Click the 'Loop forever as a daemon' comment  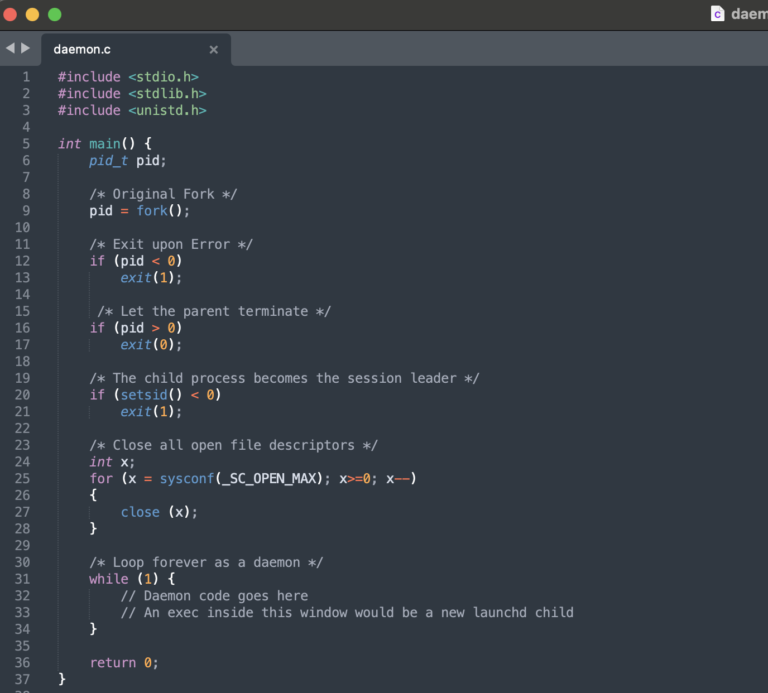206,562
